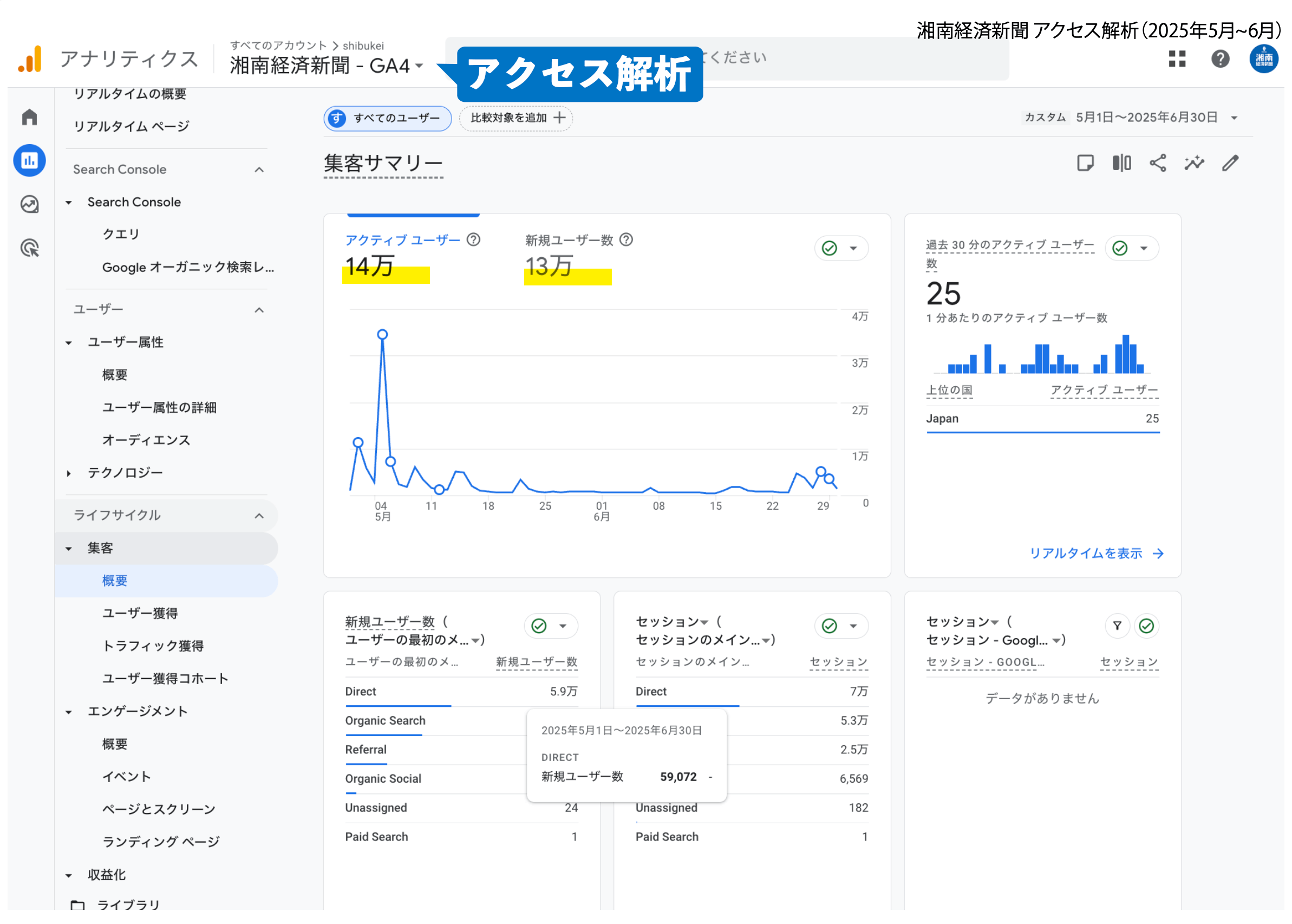
Task: Edit report with pencil icon
Action: click(1231, 163)
